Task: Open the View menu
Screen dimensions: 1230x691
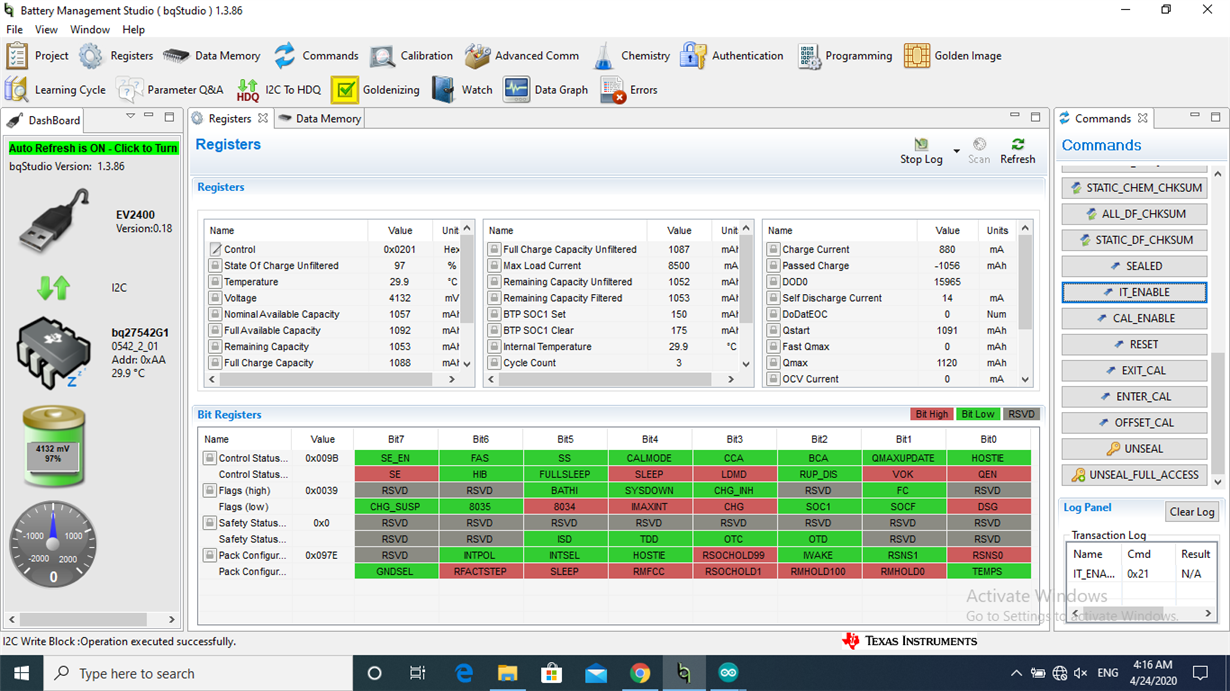Action: click(46, 30)
